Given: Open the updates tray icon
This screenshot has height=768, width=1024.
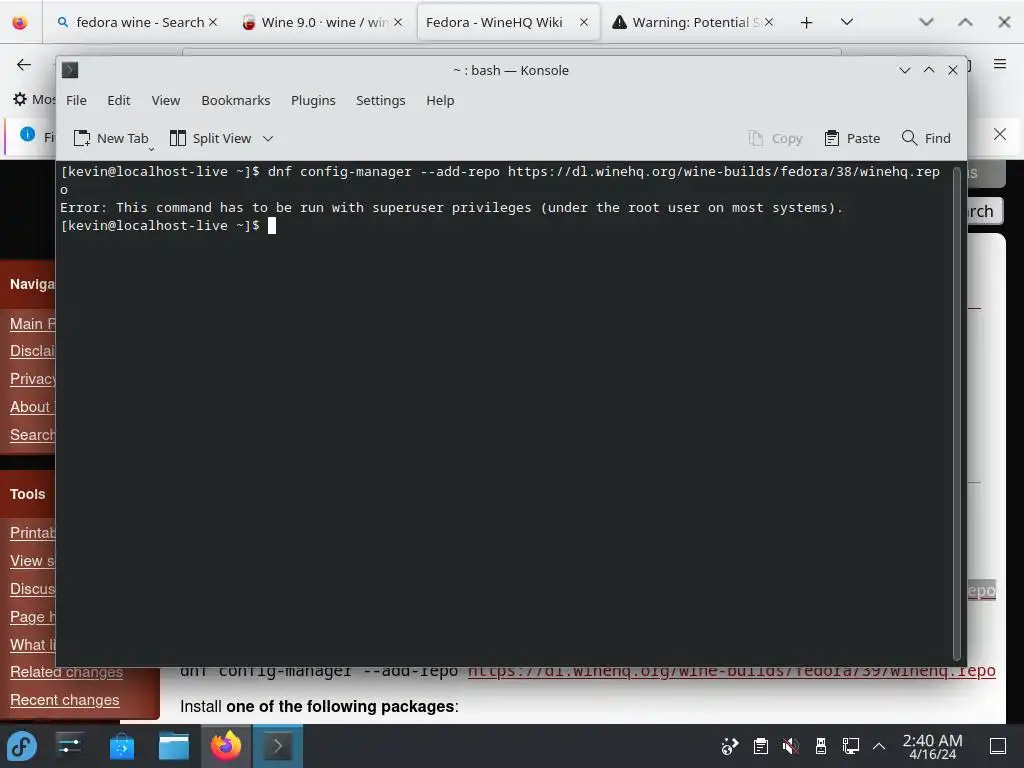Looking at the screenshot, I should 729,746.
